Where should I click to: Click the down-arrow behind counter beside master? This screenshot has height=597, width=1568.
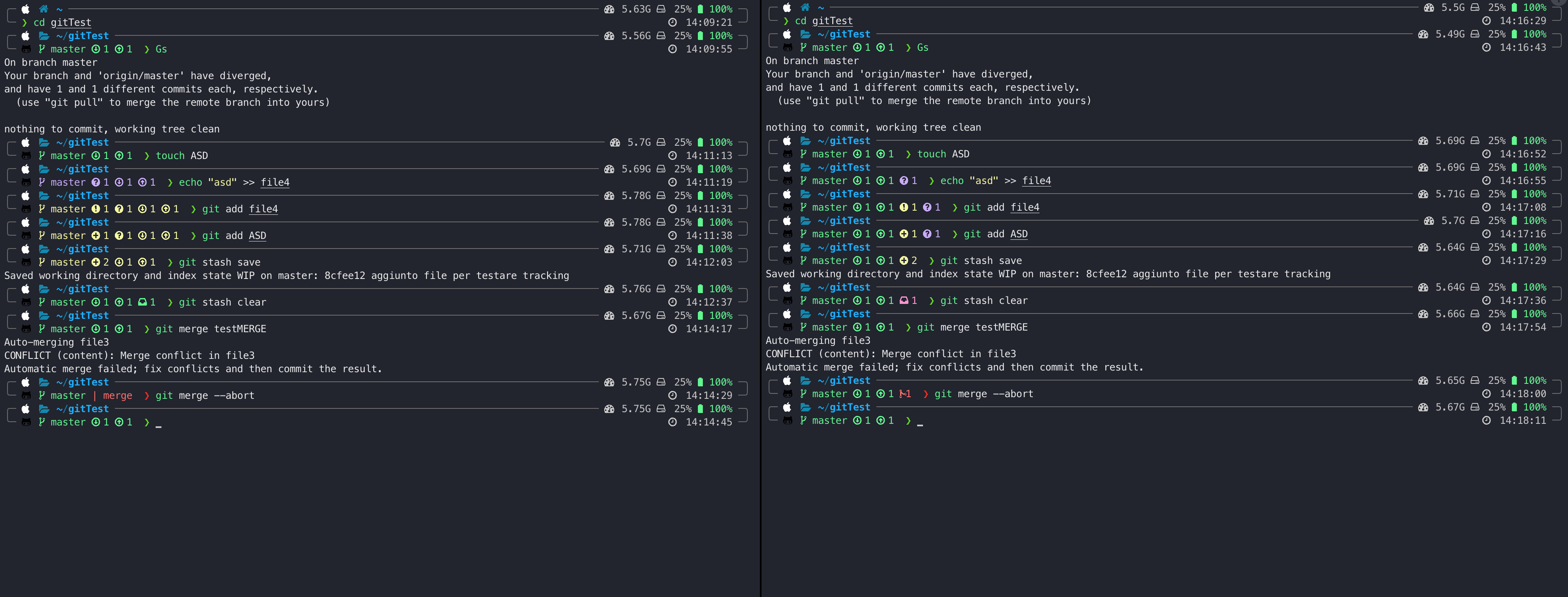coord(96,49)
